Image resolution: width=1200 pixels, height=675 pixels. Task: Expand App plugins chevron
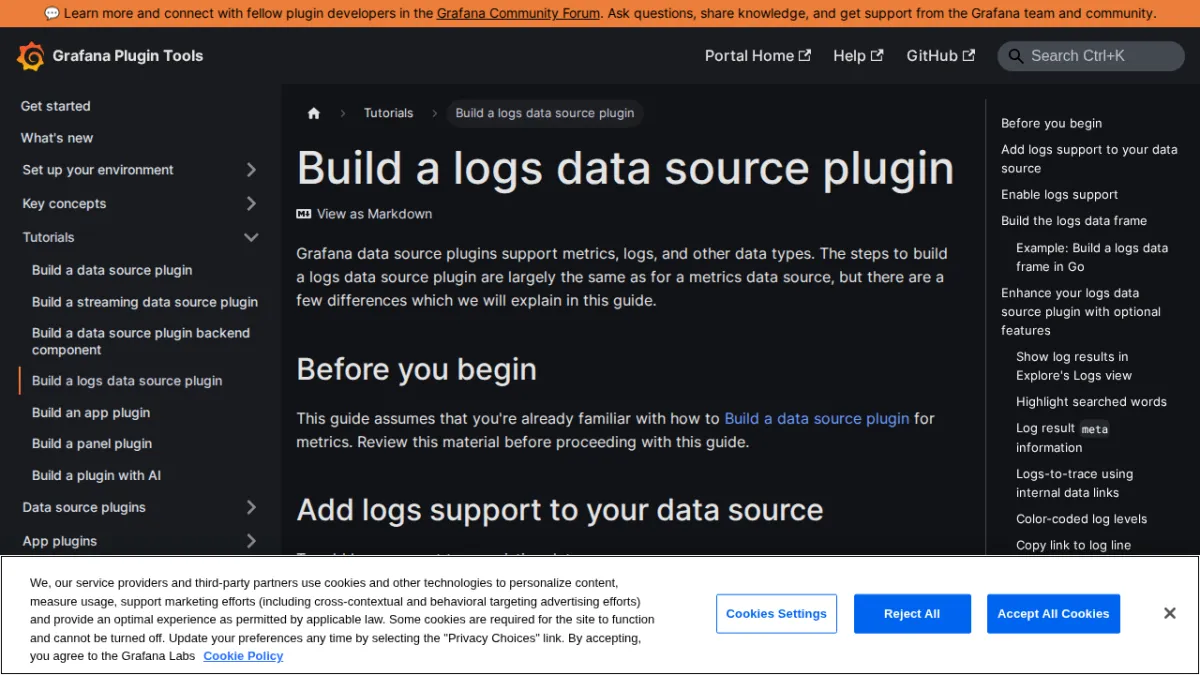[x=251, y=541]
